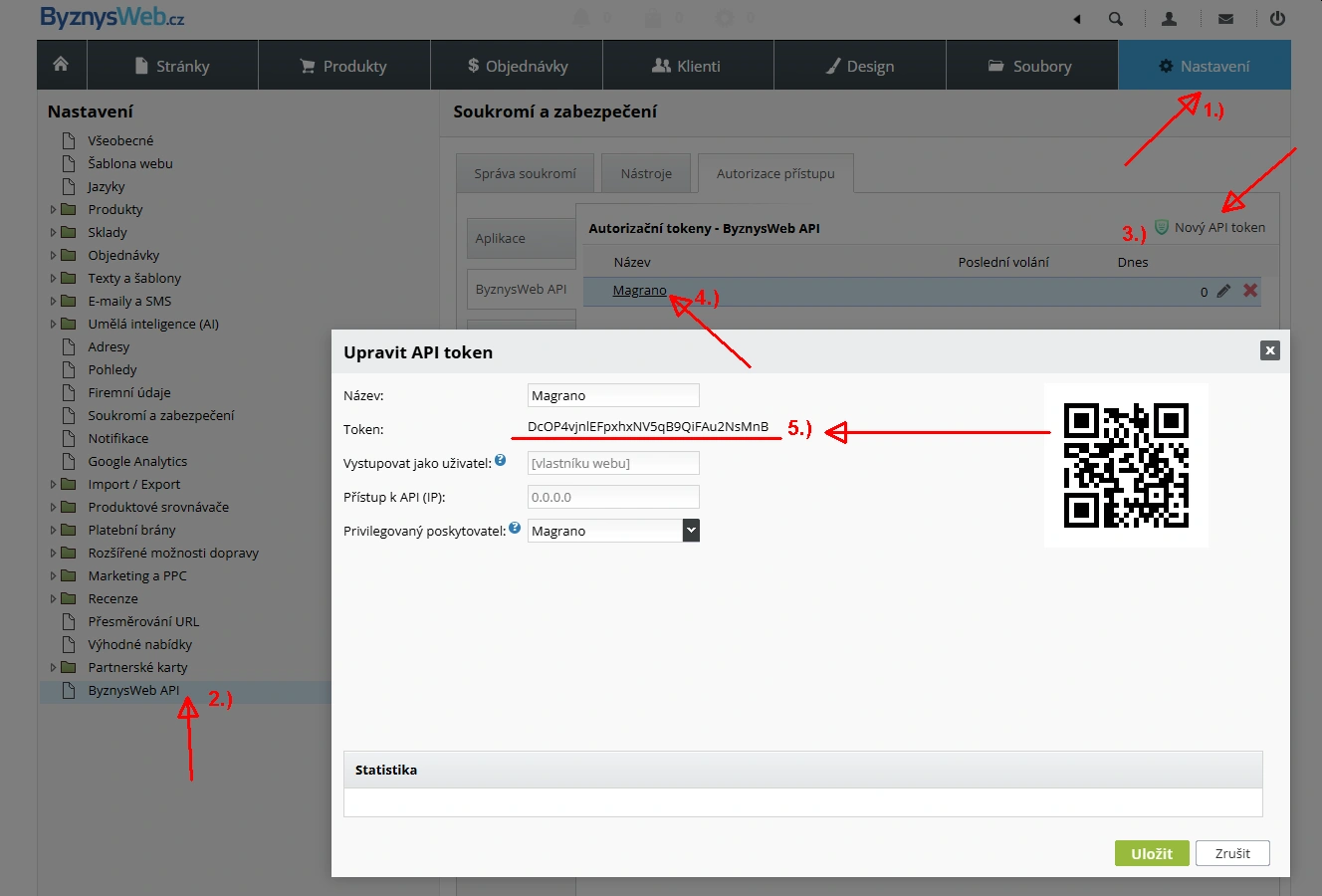Expand the Produkty tree folder
The height and width of the screenshot is (896, 1322).
pyautogui.click(x=54, y=210)
